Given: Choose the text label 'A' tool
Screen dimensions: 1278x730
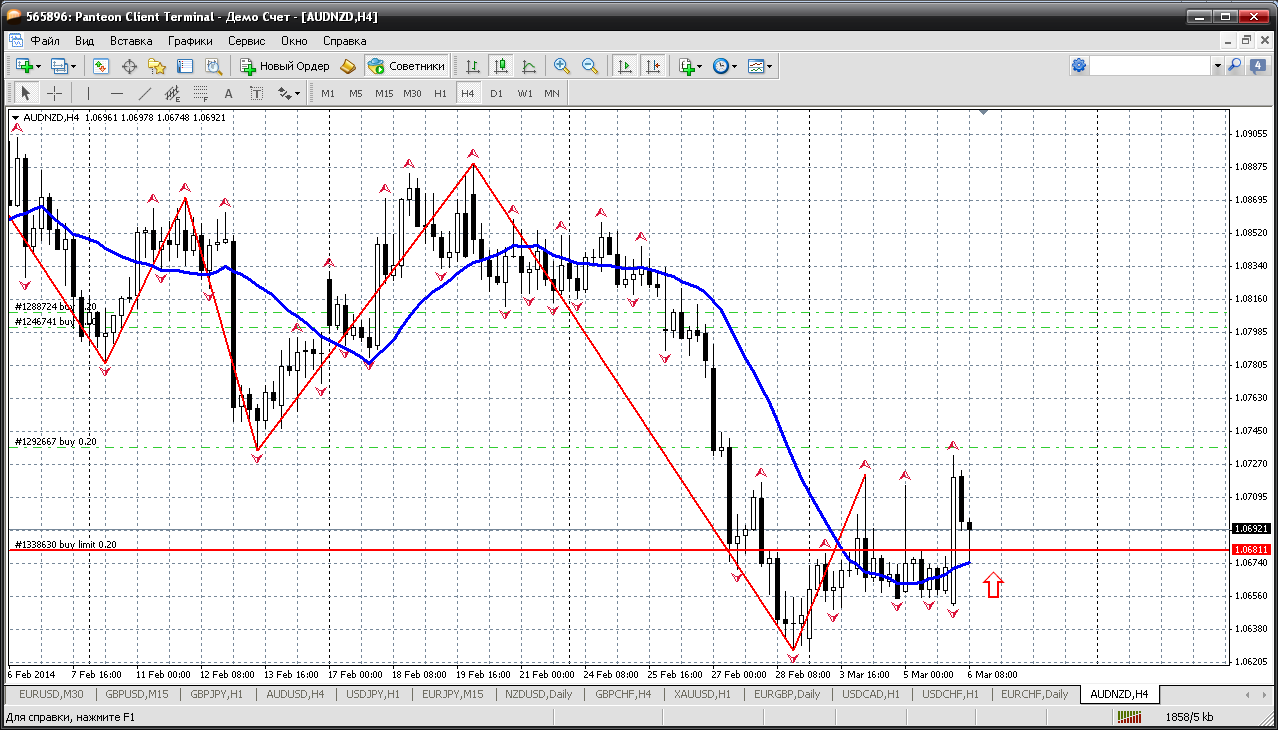Looking at the screenshot, I should (228, 93).
